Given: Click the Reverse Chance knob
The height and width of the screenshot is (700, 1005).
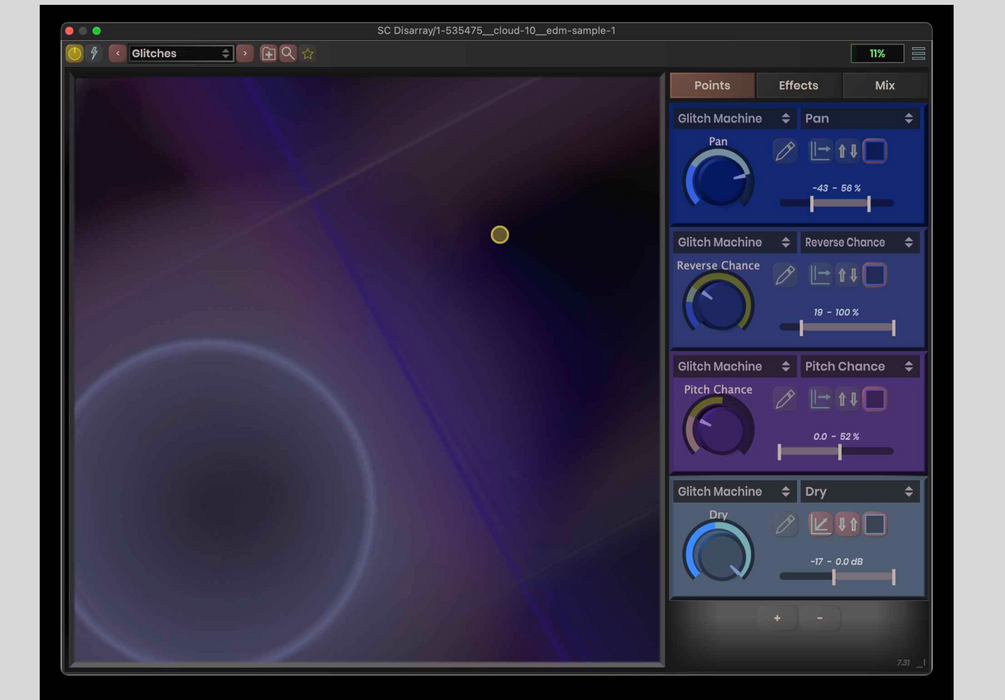Looking at the screenshot, I should pos(718,303).
